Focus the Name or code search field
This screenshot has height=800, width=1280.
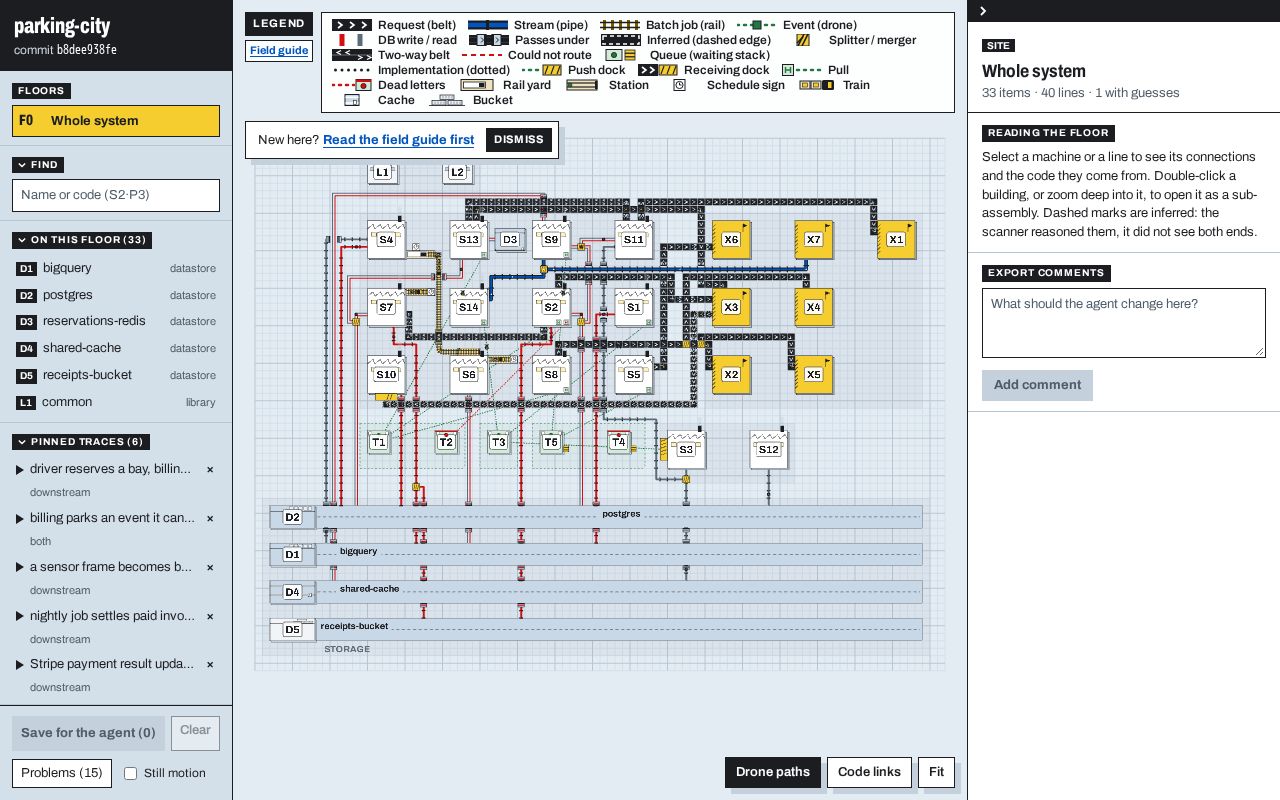point(116,195)
